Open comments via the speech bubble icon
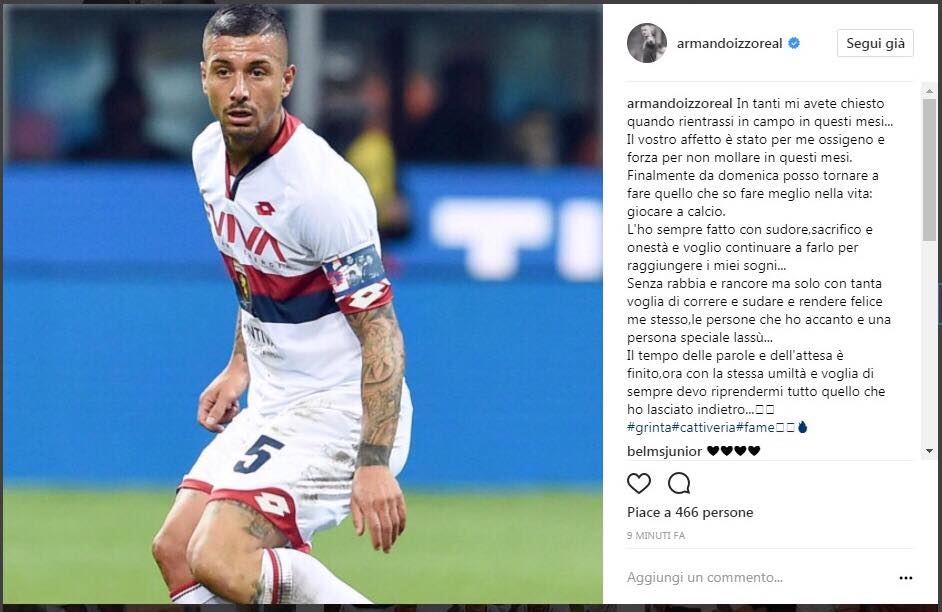The width and height of the screenshot is (942, 612). click(679, 483)
